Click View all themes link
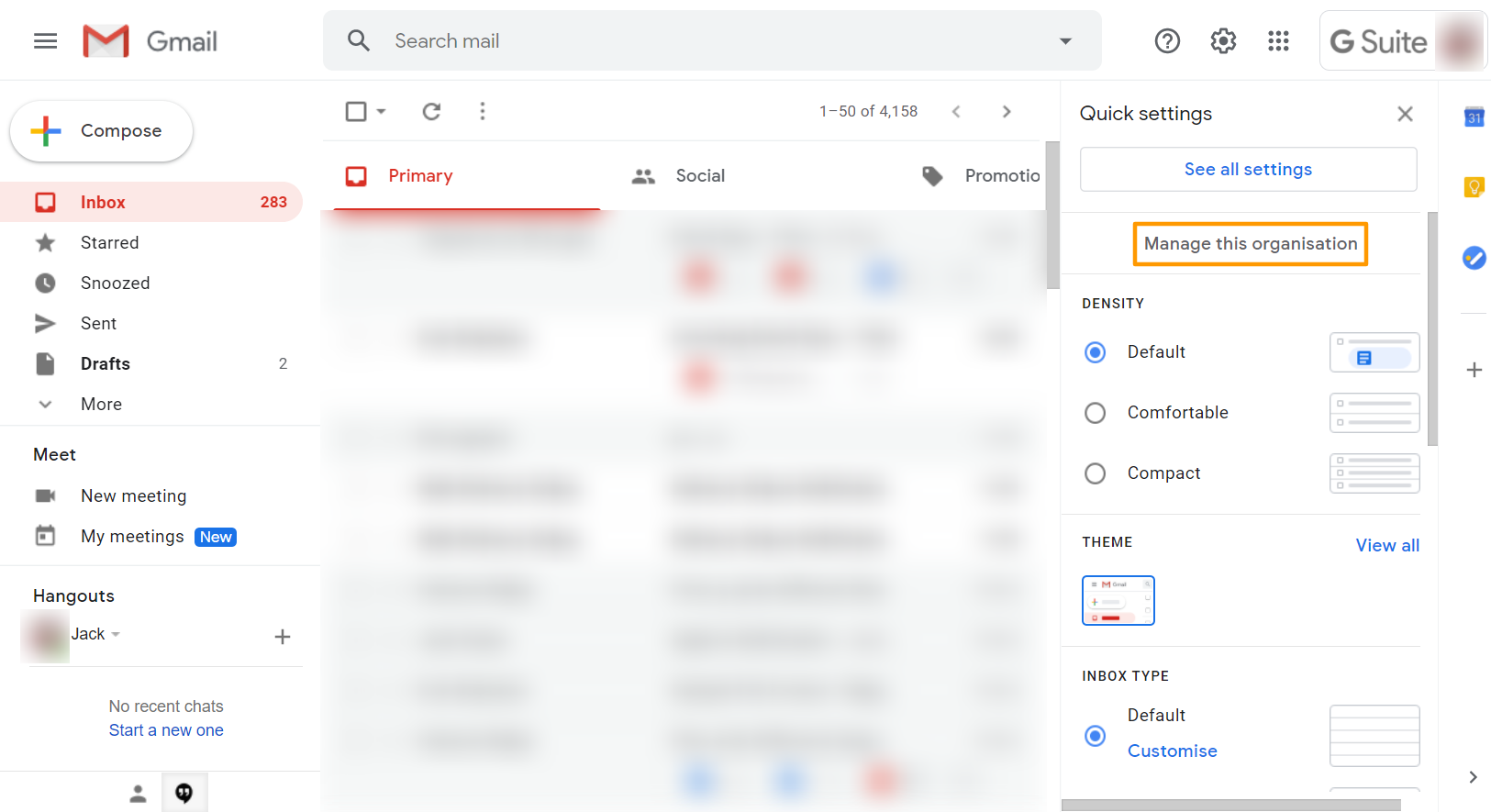The width and height of the screenshot is (1491, 812). coord(1387,545)
